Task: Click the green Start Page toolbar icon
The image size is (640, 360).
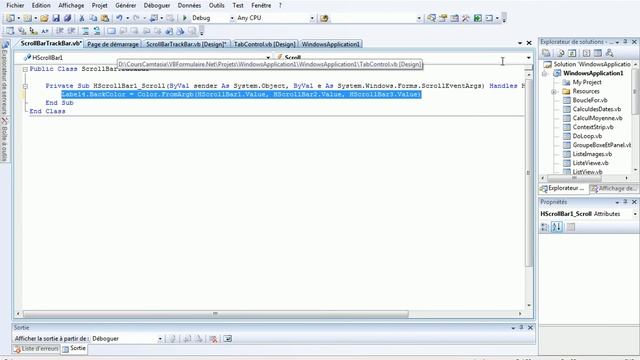Action: [478, 18]
